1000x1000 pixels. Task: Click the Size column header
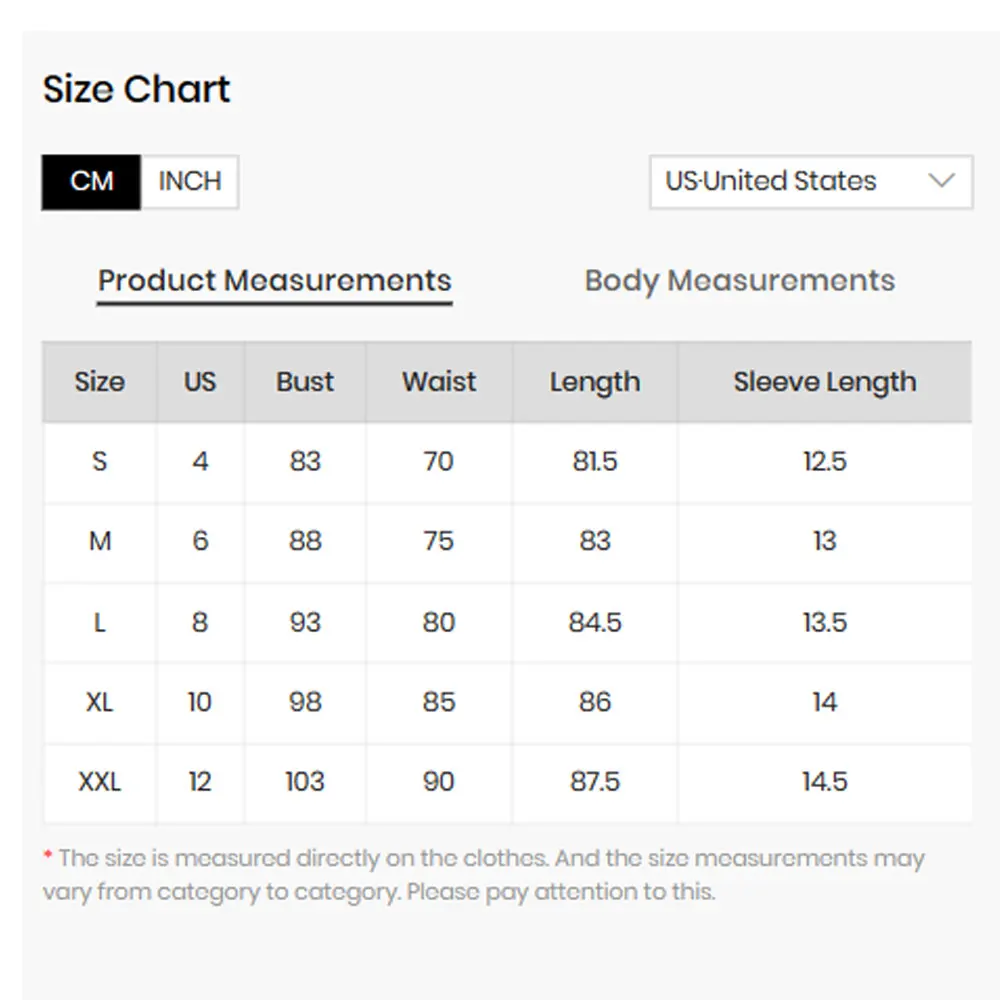click(99, 382)
